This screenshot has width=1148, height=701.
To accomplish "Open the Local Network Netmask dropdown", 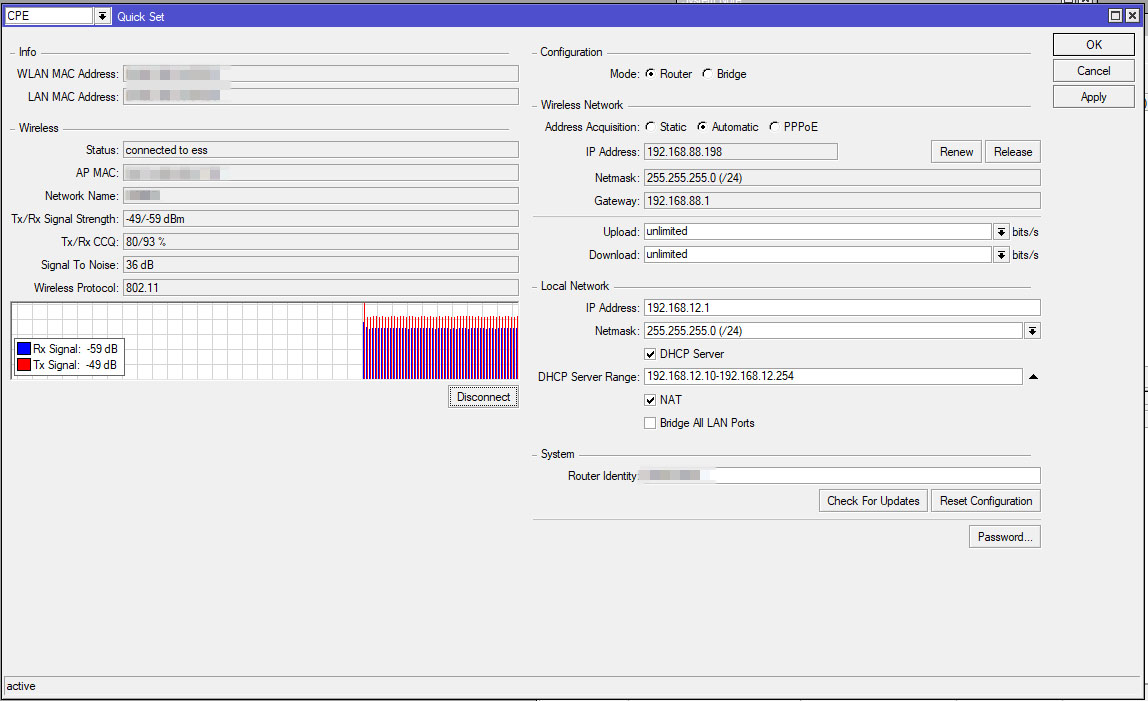I will pos(1032,331).
